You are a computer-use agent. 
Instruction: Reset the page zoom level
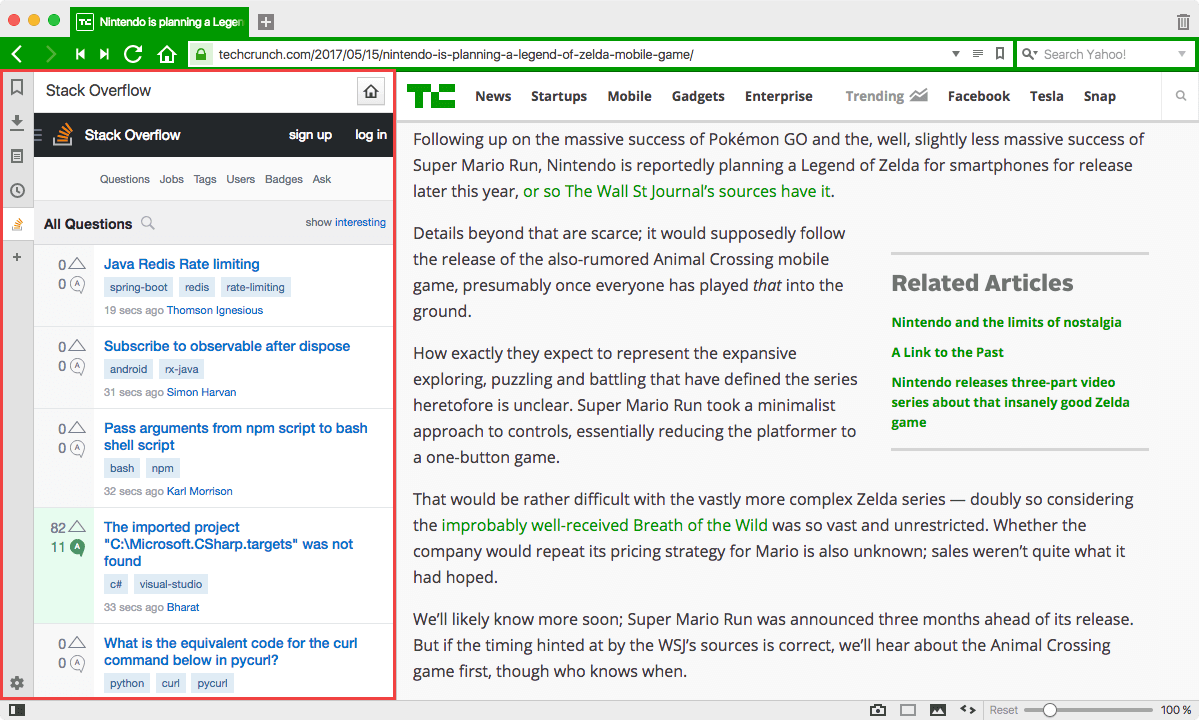point(1003,710)
